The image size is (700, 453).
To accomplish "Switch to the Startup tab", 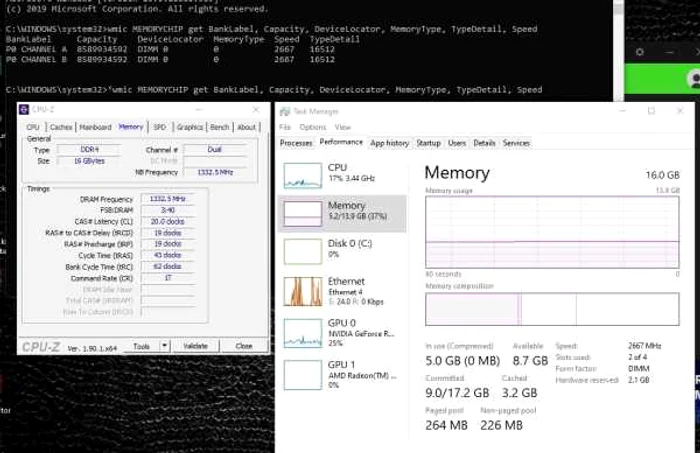I will 429,143.
